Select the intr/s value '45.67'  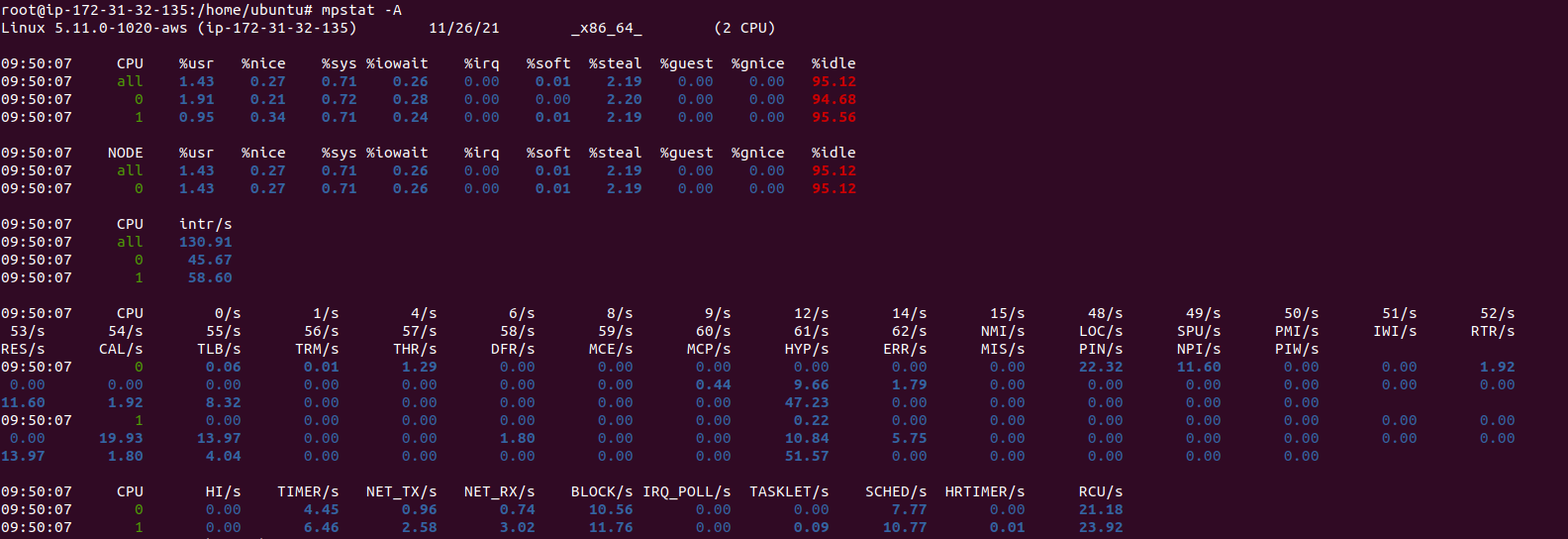tap(210, 260)
